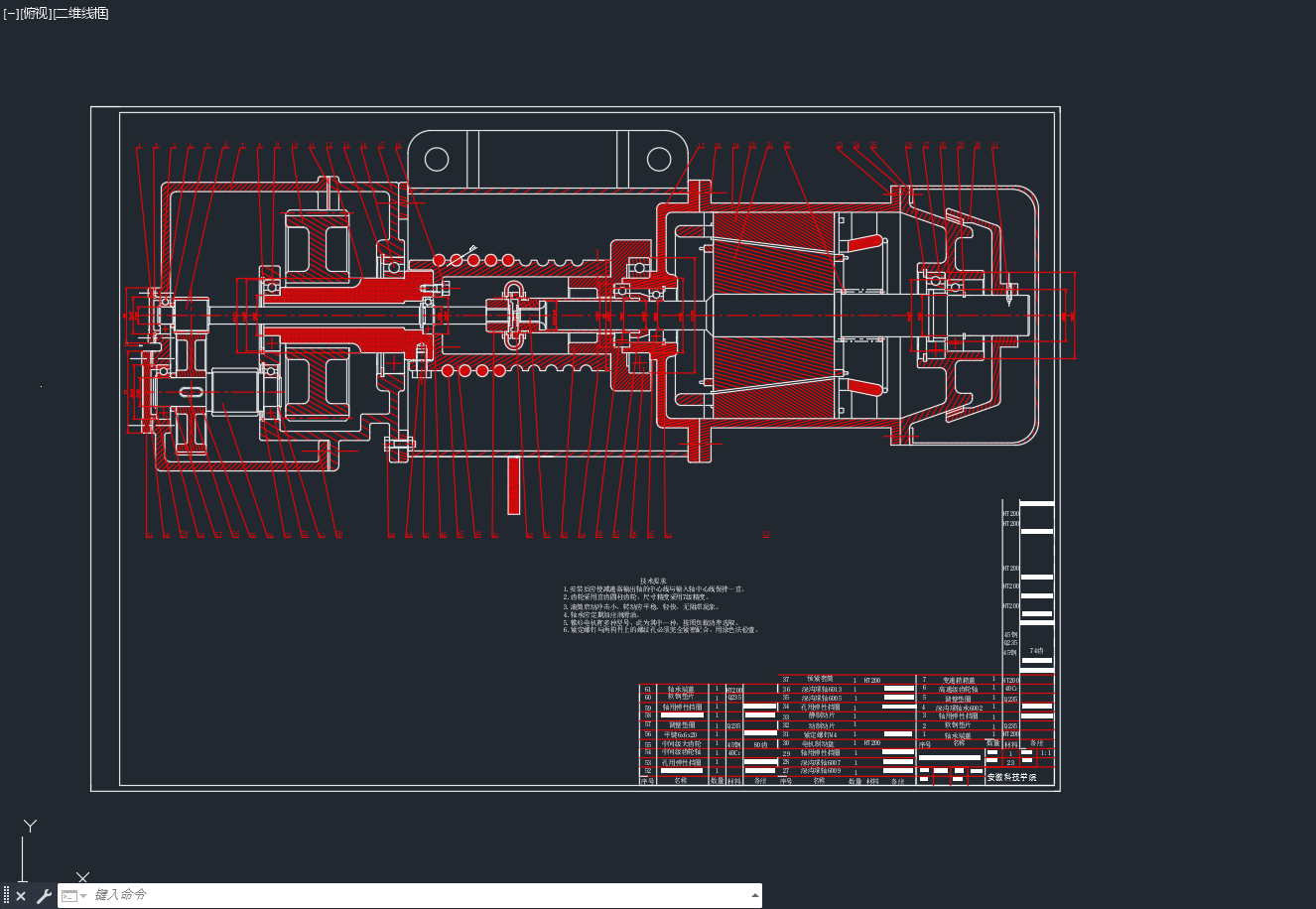Close the command line window
This screenshot has width=1316, height=909.
point(21,896)
